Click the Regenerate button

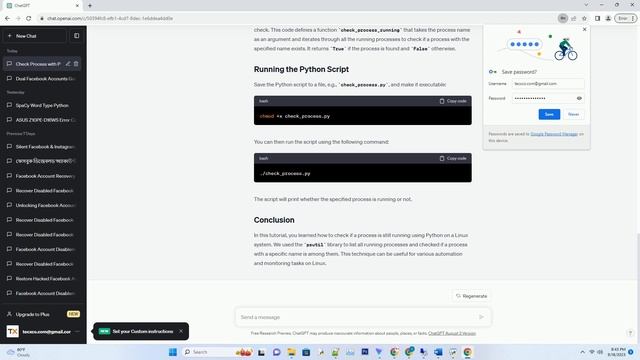pyautogui.click(x=472, y=296)
